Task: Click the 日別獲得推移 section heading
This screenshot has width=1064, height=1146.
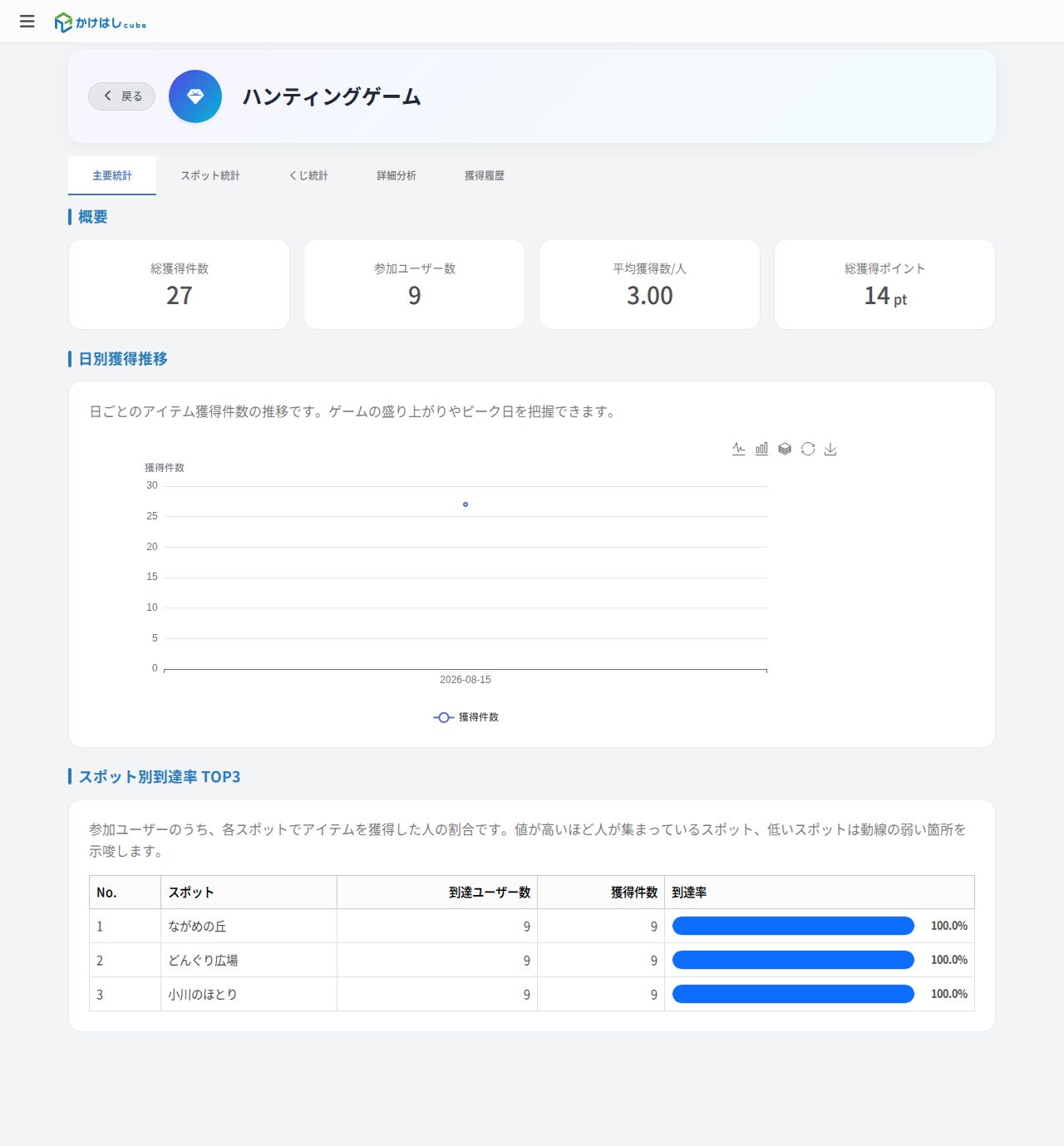Action: pos(123,359)
